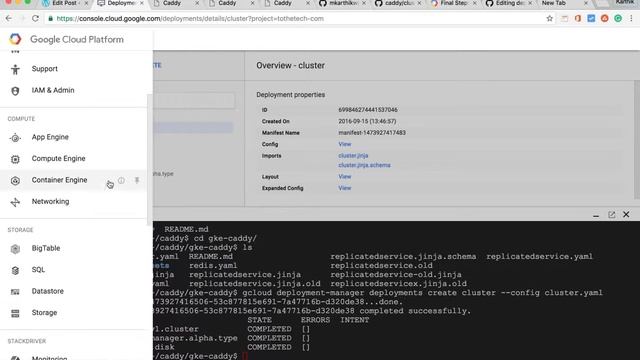Click the deployment ID value 699846274441537046

368,110
